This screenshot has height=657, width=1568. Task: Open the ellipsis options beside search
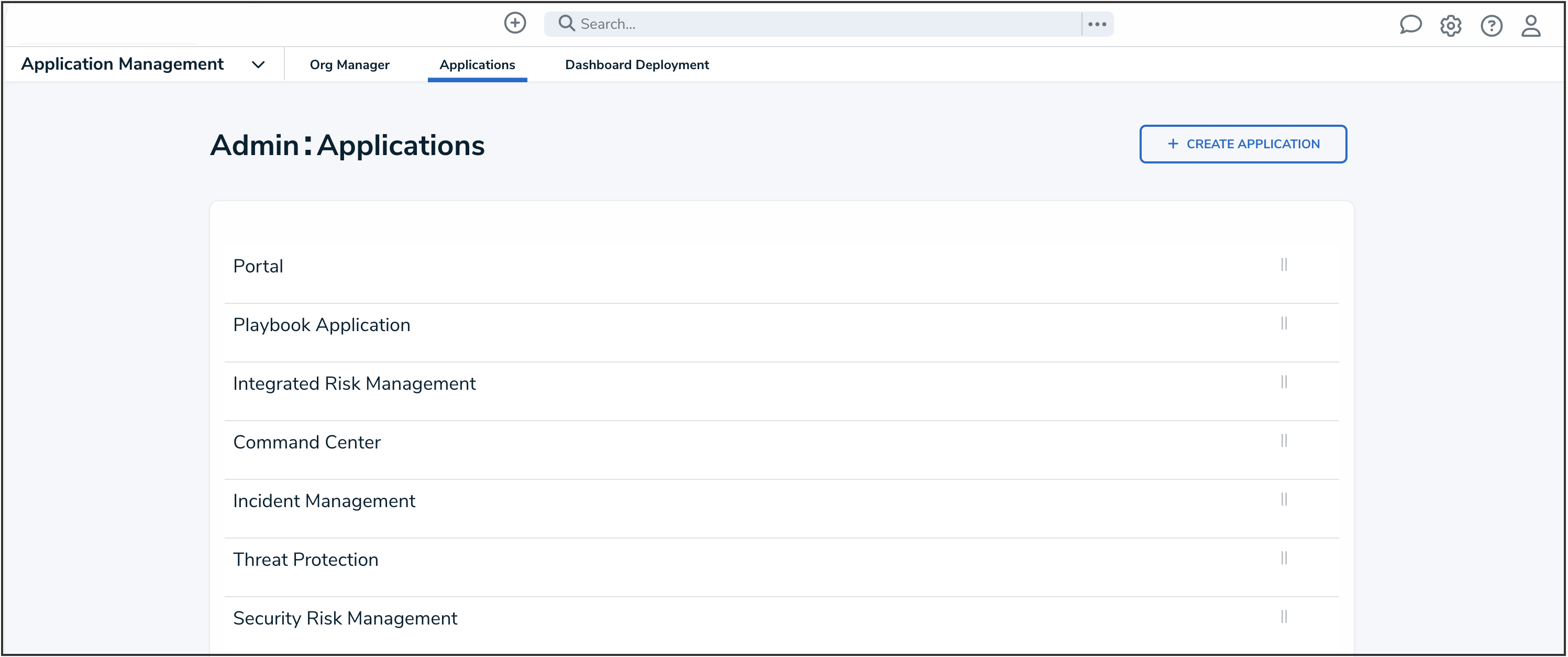coord(1097,24)
